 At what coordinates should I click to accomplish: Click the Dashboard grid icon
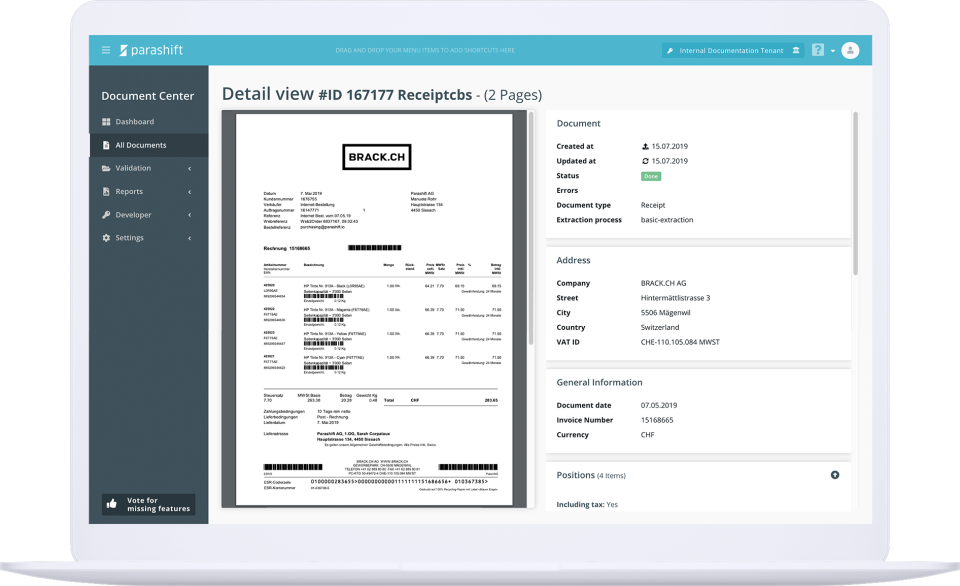[106, 122]
